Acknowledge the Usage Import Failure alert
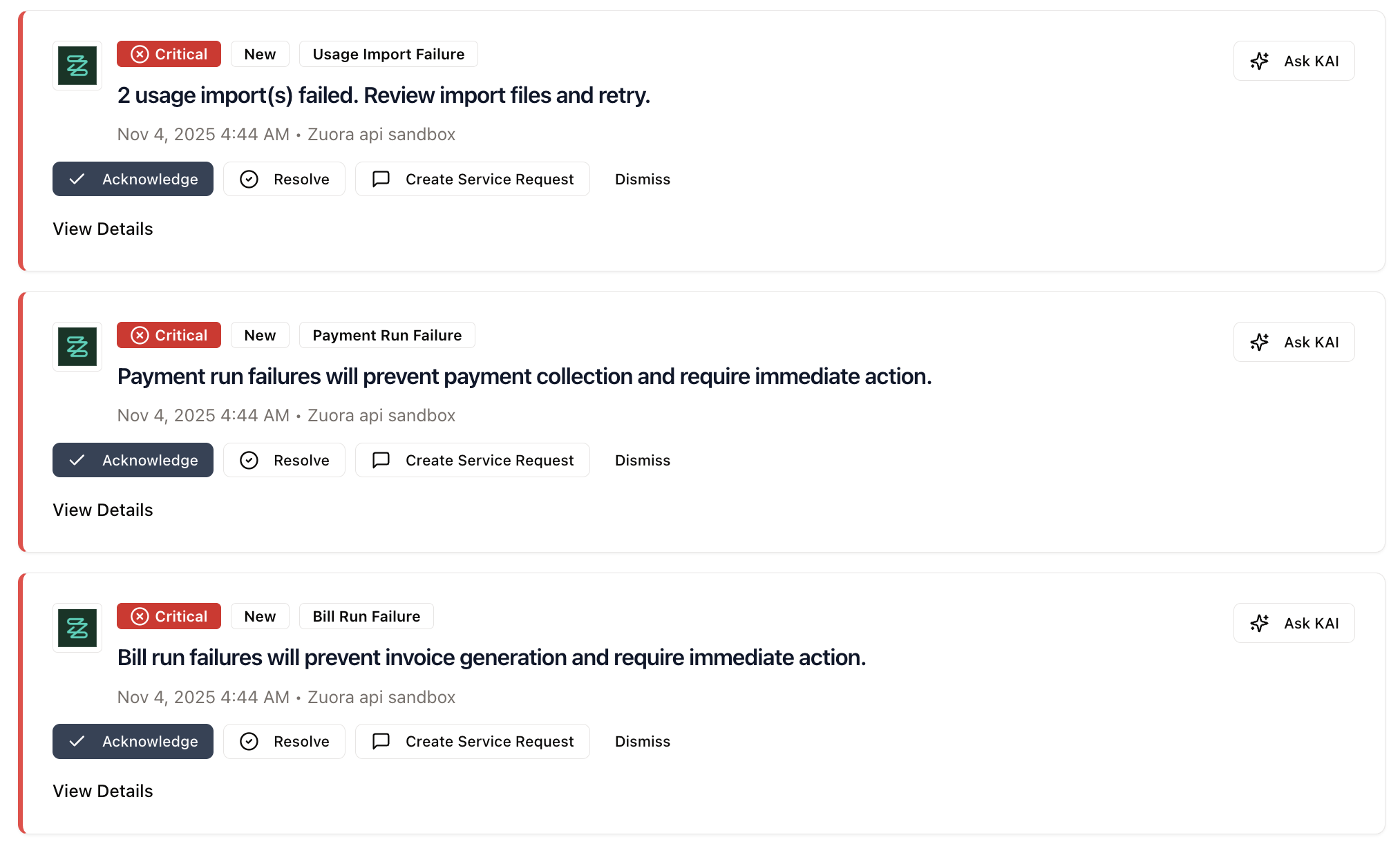The image size is (1400, 844). 133,179
